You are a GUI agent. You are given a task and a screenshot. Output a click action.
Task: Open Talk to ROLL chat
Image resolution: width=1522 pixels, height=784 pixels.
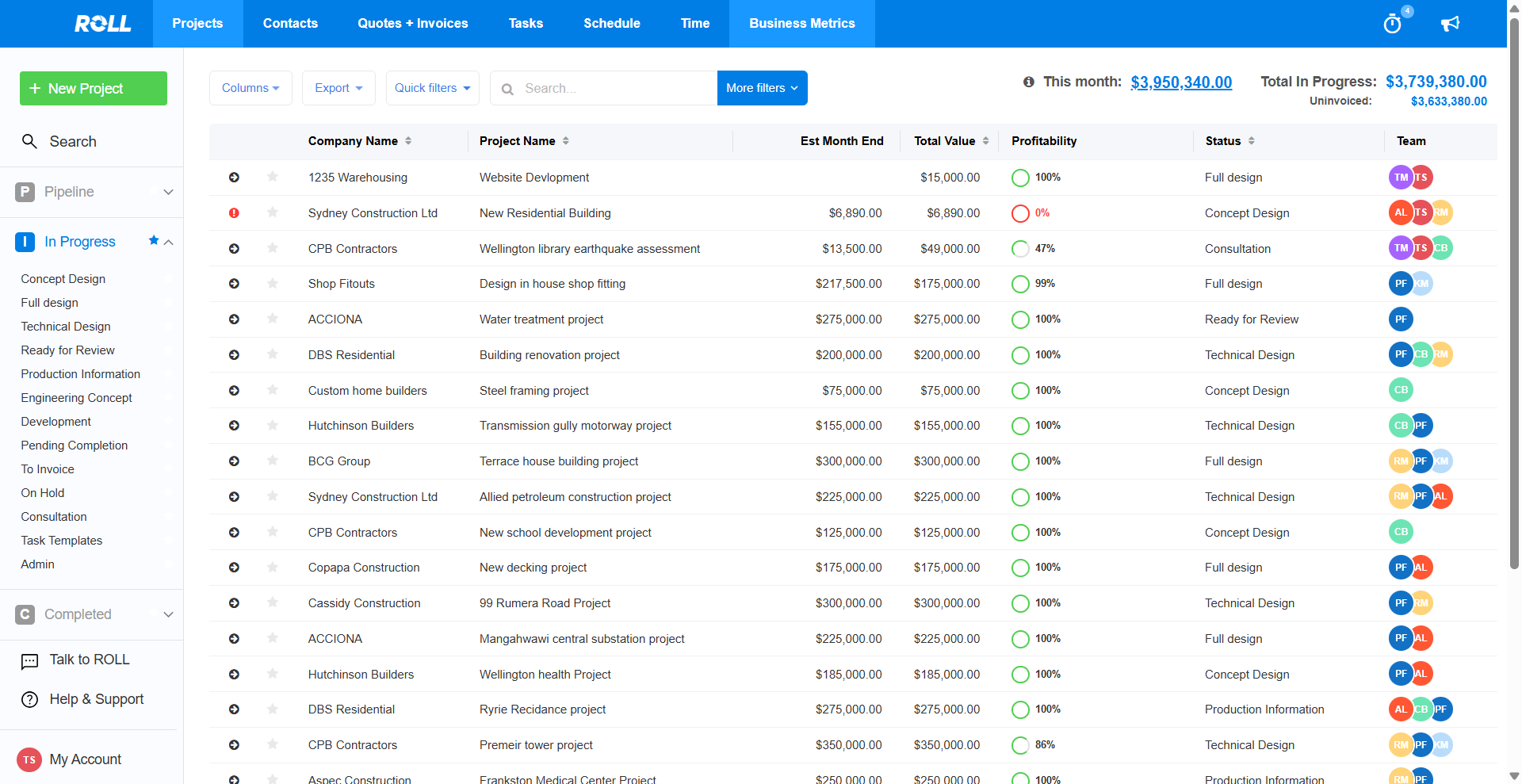tap(89, 660)
